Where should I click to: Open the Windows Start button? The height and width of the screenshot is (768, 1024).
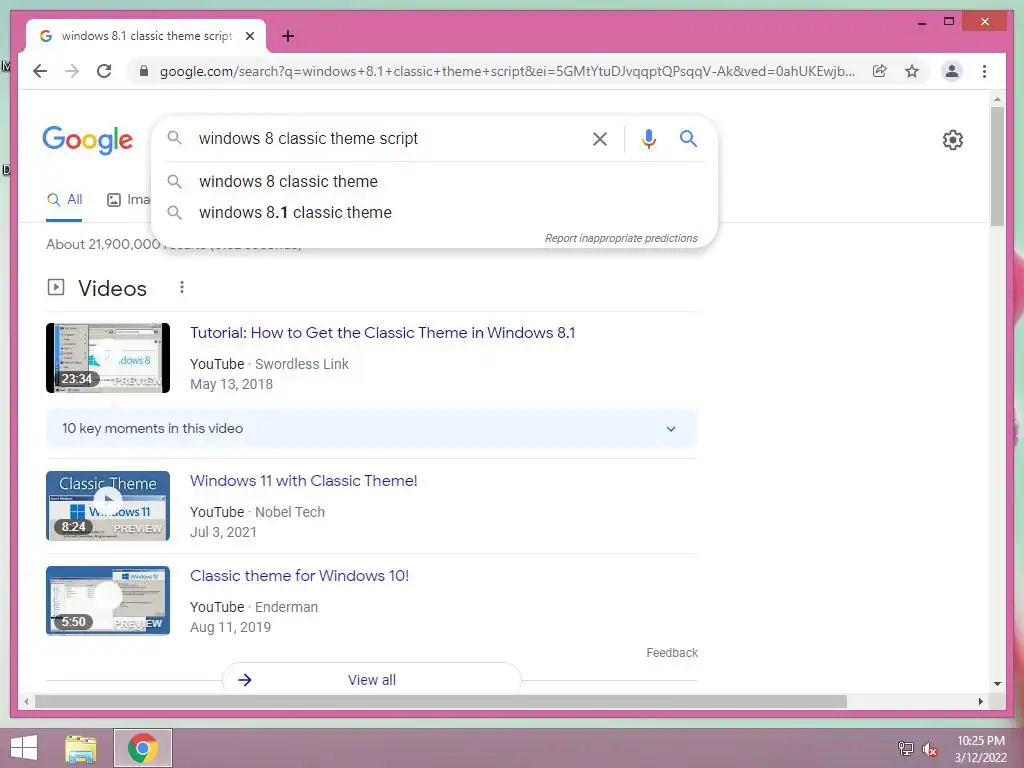click(24, 748)
